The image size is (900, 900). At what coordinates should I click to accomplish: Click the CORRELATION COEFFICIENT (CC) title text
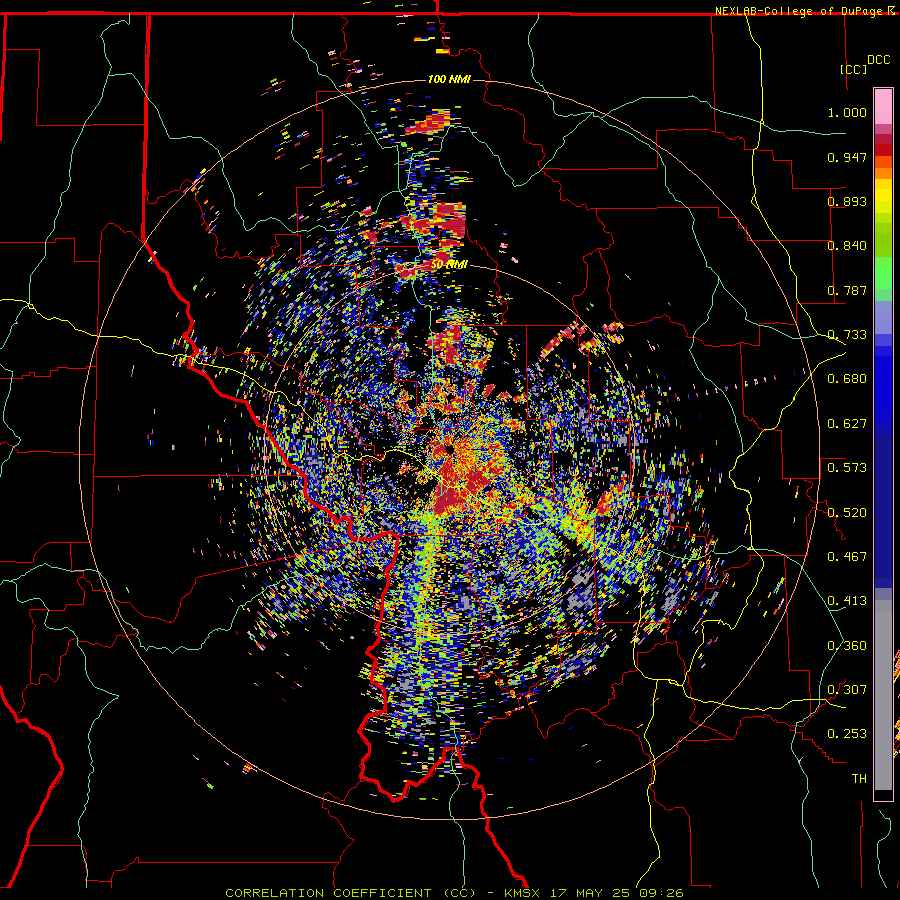pyautogui.click(x=350, y=893)
